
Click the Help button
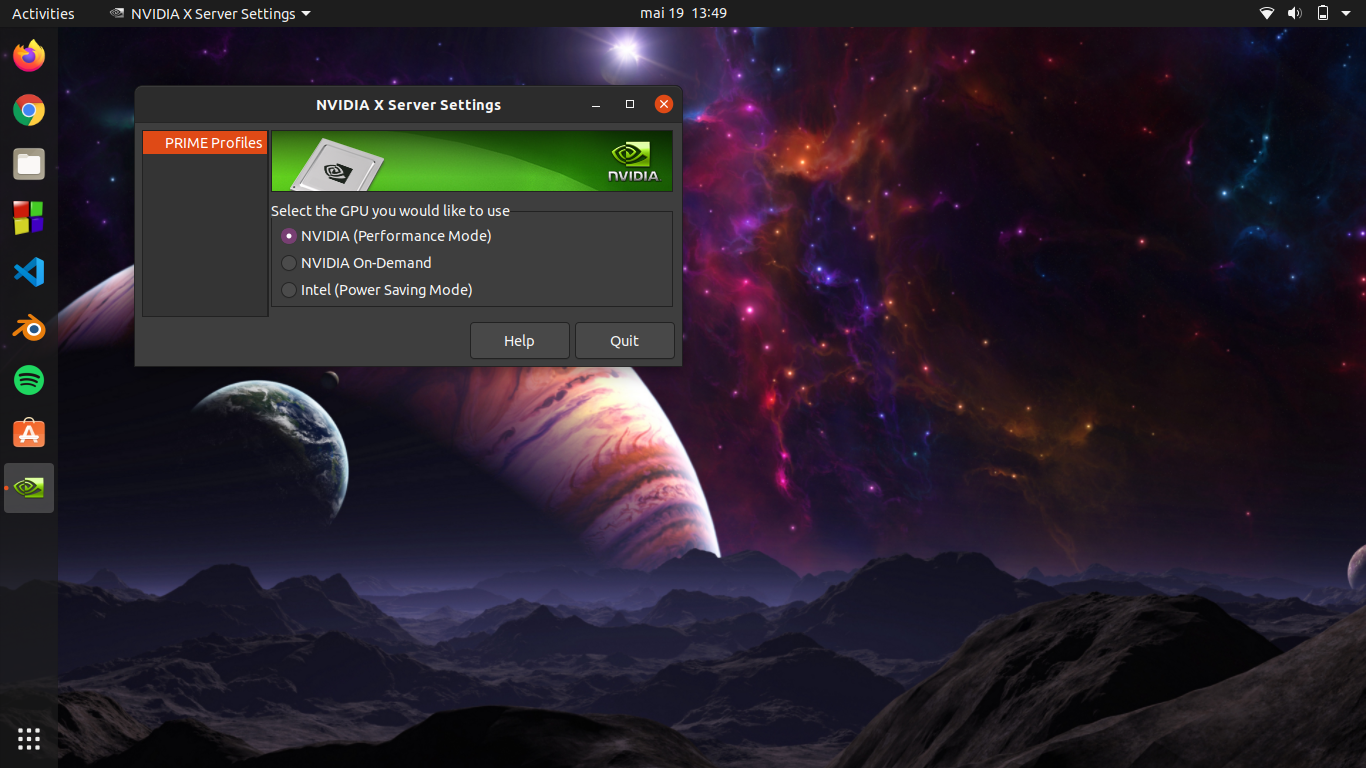pos(519,341)
